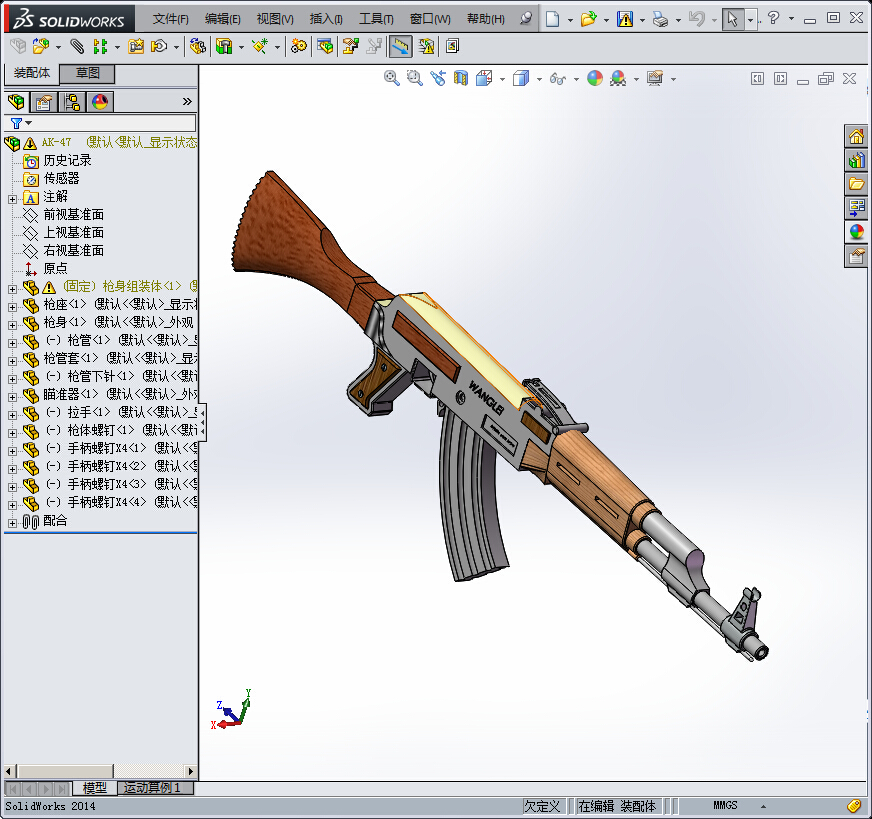872x819 pixels.
Task: Click the Zoom to Fit magnifier icon
Action: pyautogui.click(x=392, y=78)
